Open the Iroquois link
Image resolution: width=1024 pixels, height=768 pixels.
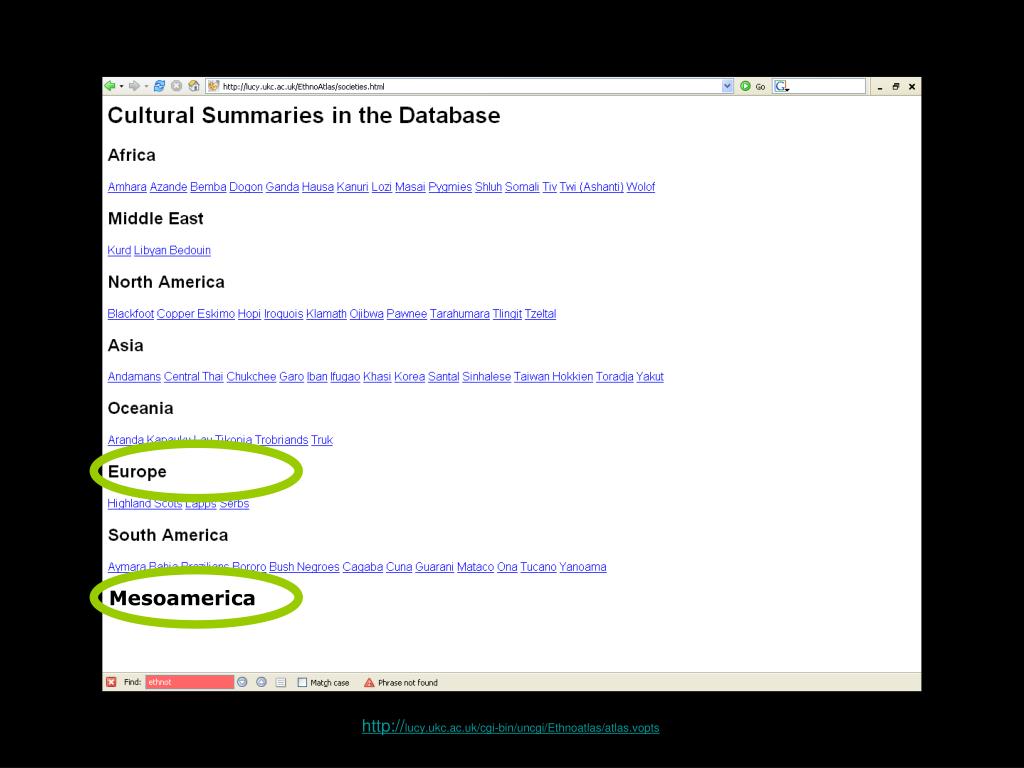click(x=283, y=313)
